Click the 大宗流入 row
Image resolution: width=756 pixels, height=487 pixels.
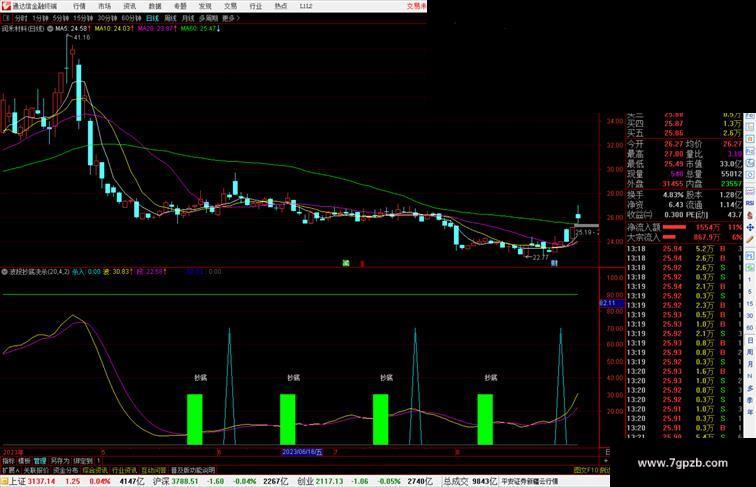[684, 237]
